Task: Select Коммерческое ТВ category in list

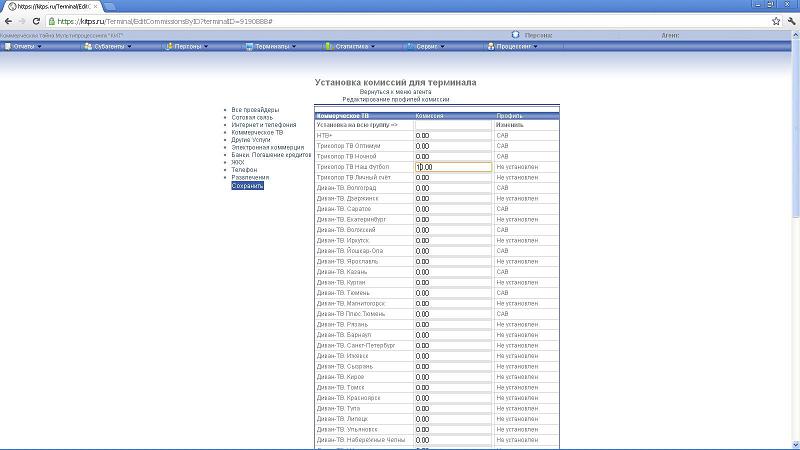Action: point(257,132)
